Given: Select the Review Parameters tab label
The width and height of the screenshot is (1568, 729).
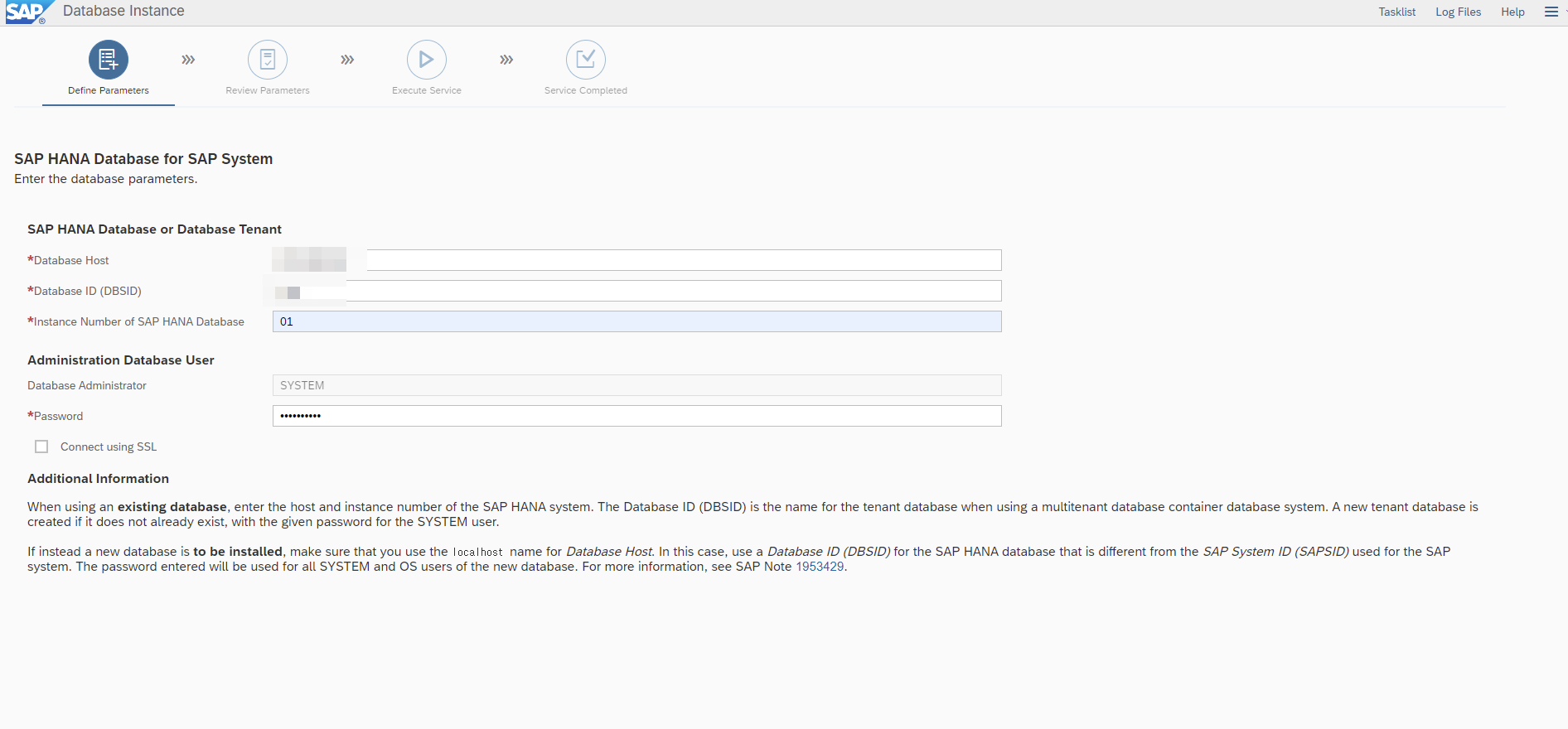Looking at the screenshot, I should (268, 90).
